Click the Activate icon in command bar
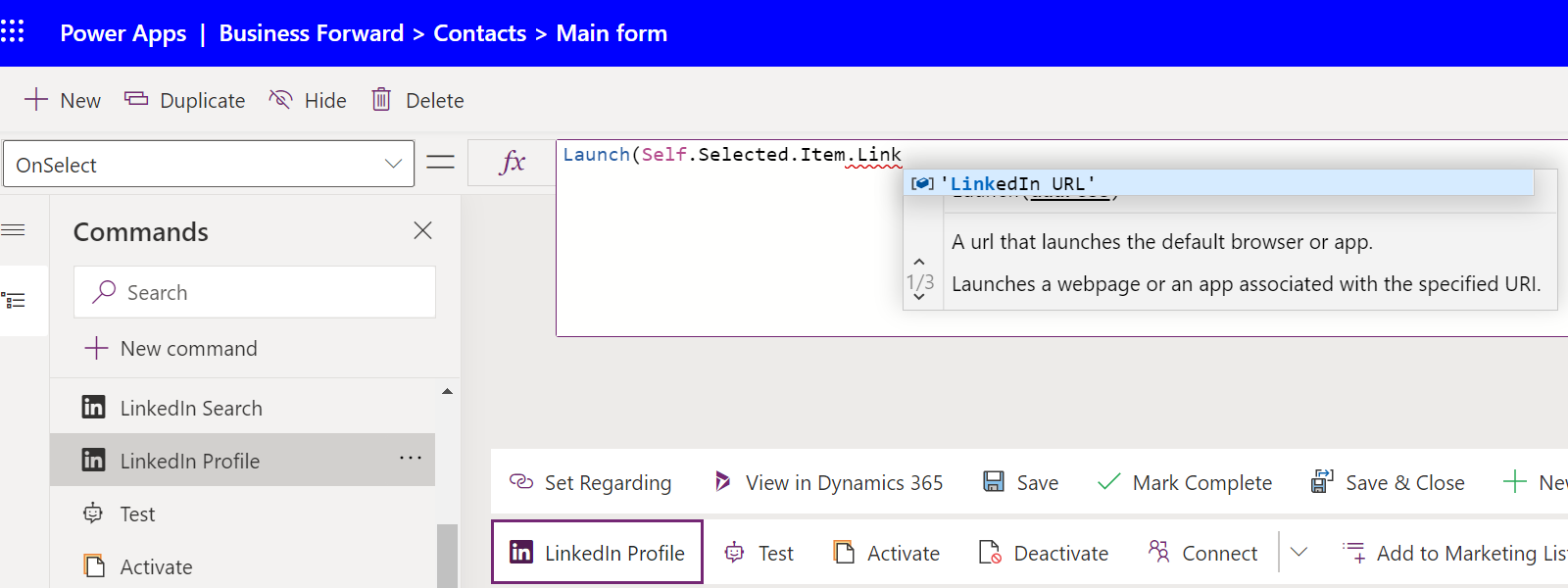Viewport: 1568px width, 588px height. click(844, 552)
